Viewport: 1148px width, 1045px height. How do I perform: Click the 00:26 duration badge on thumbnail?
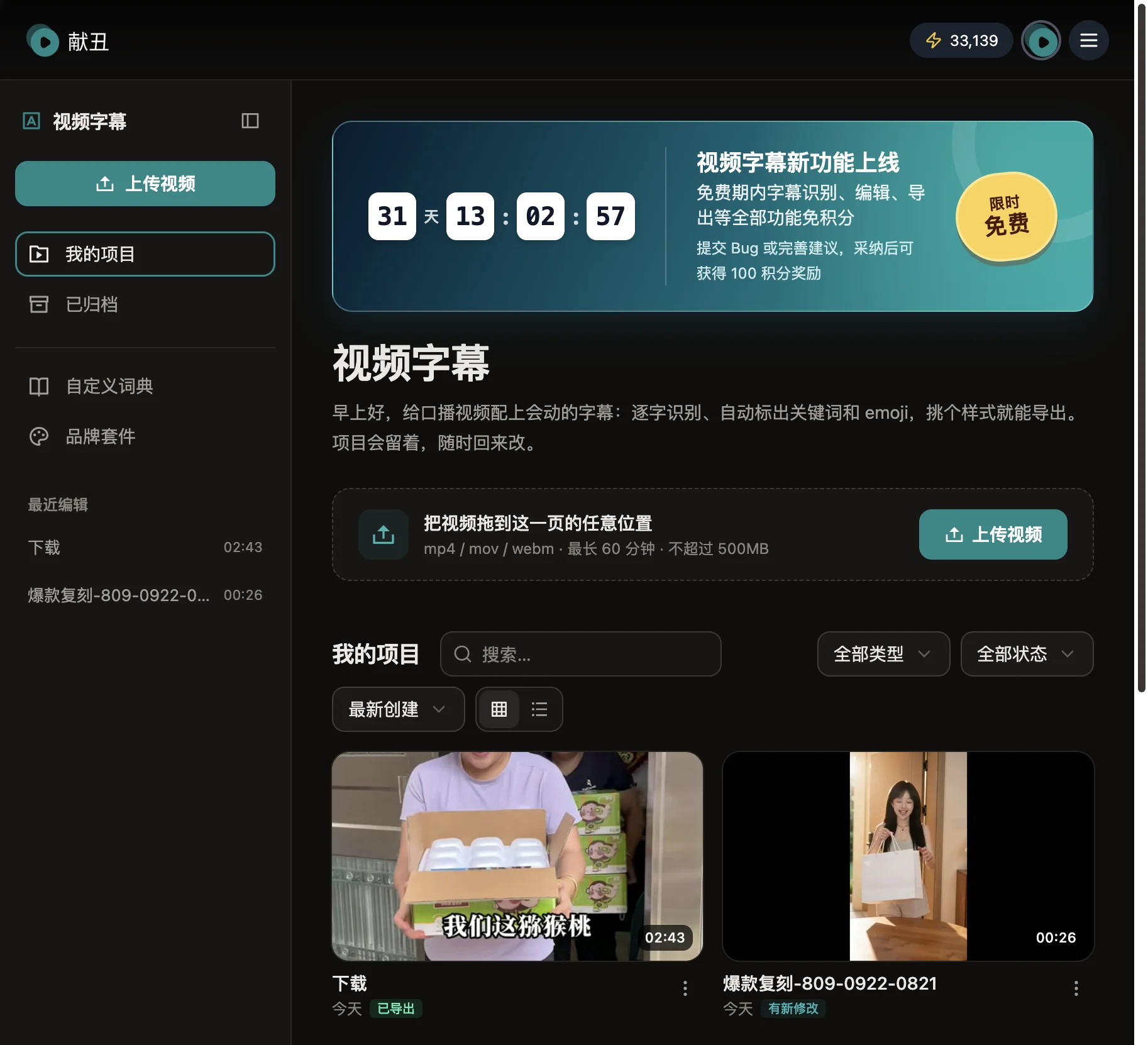pos(1056,937)
